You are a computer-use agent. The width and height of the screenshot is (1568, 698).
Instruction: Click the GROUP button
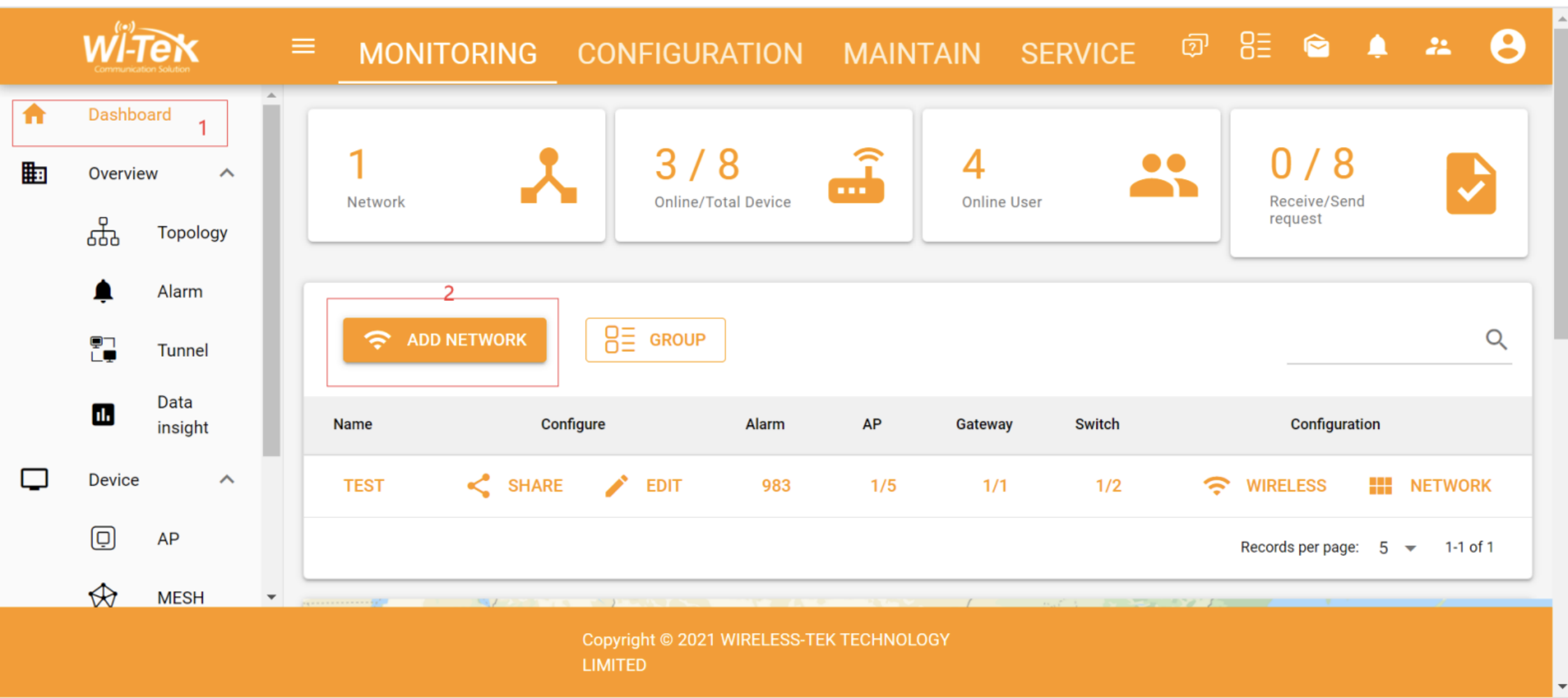click(655, 340)
